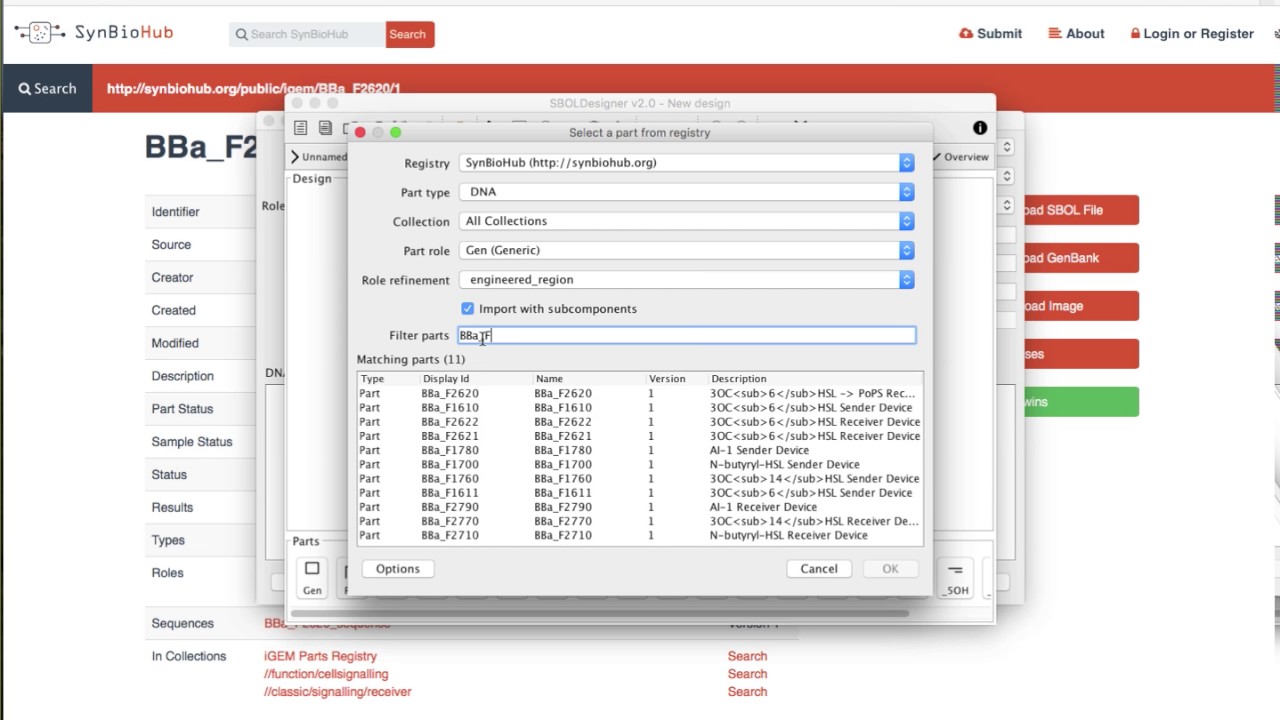
Task: Click the Sample Status label on the webpage
Action: [192, 442]
